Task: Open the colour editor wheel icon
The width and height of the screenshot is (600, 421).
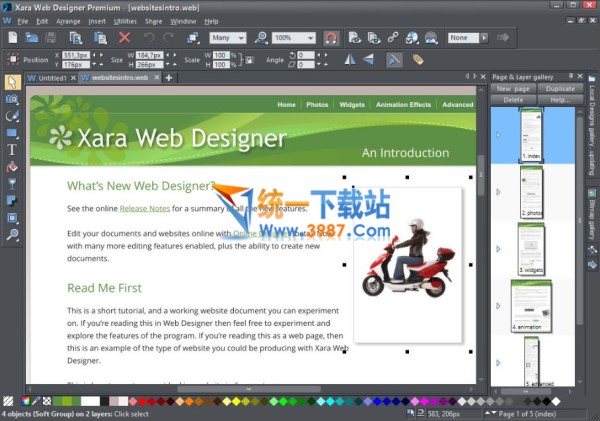Action: pyautogui.click(x=26, y=401)
